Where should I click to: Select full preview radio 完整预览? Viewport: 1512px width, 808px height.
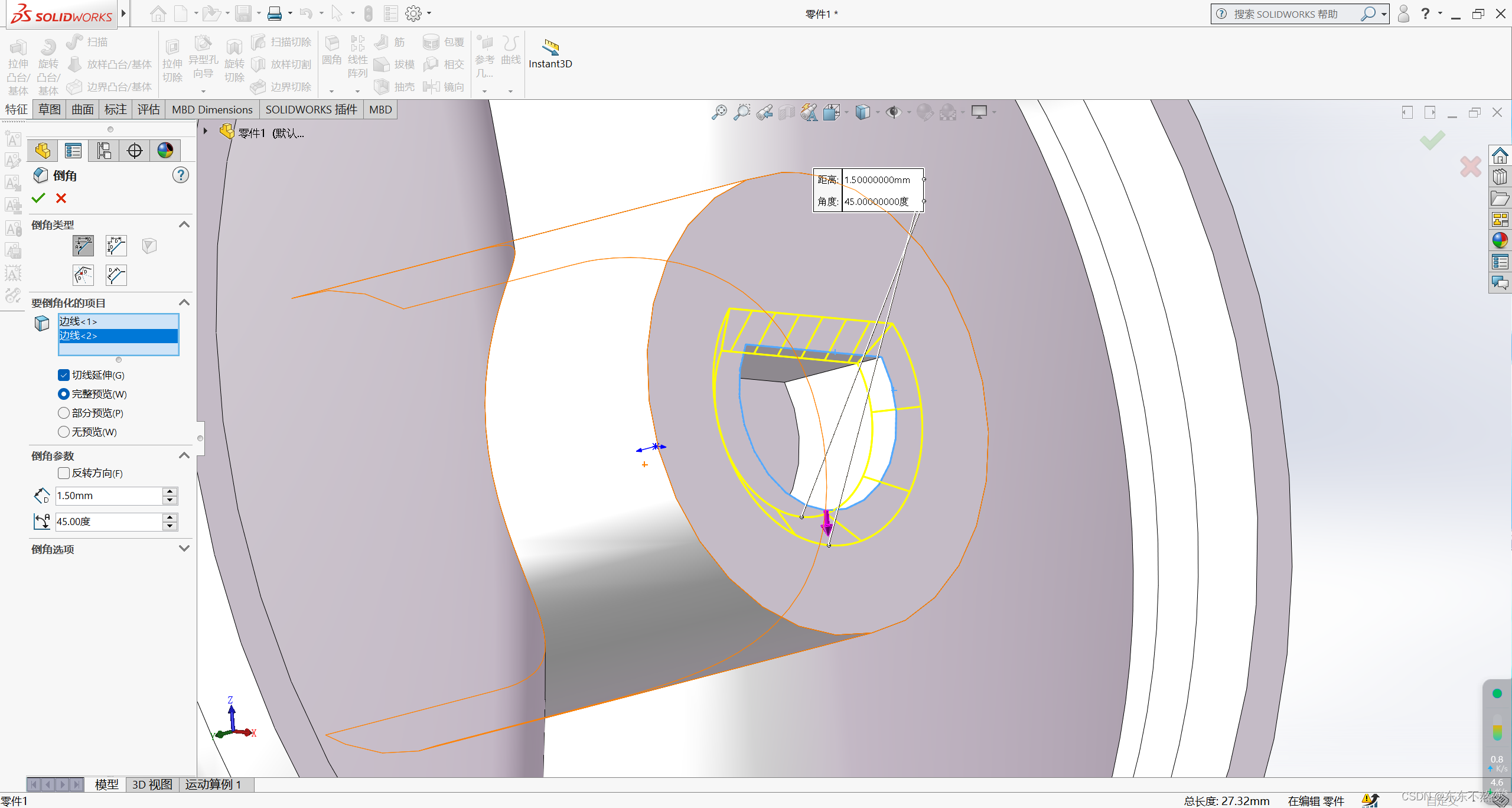(x=64, y=394)
